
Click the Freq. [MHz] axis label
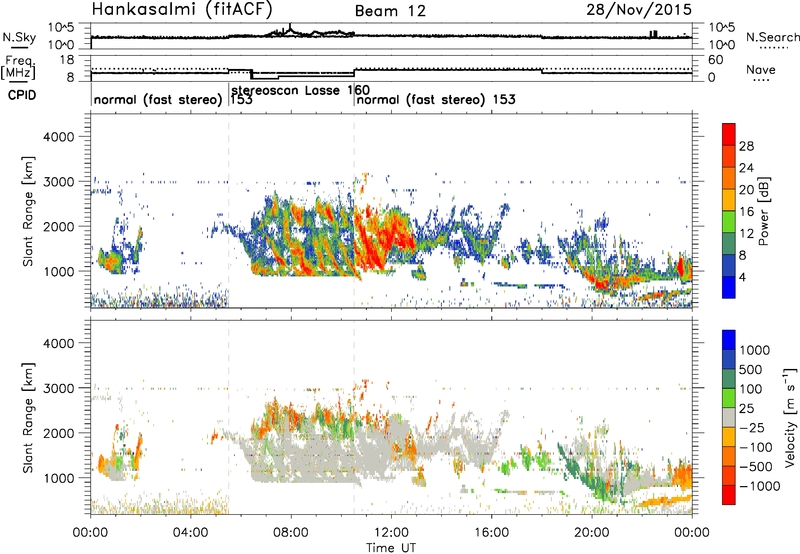18,68
